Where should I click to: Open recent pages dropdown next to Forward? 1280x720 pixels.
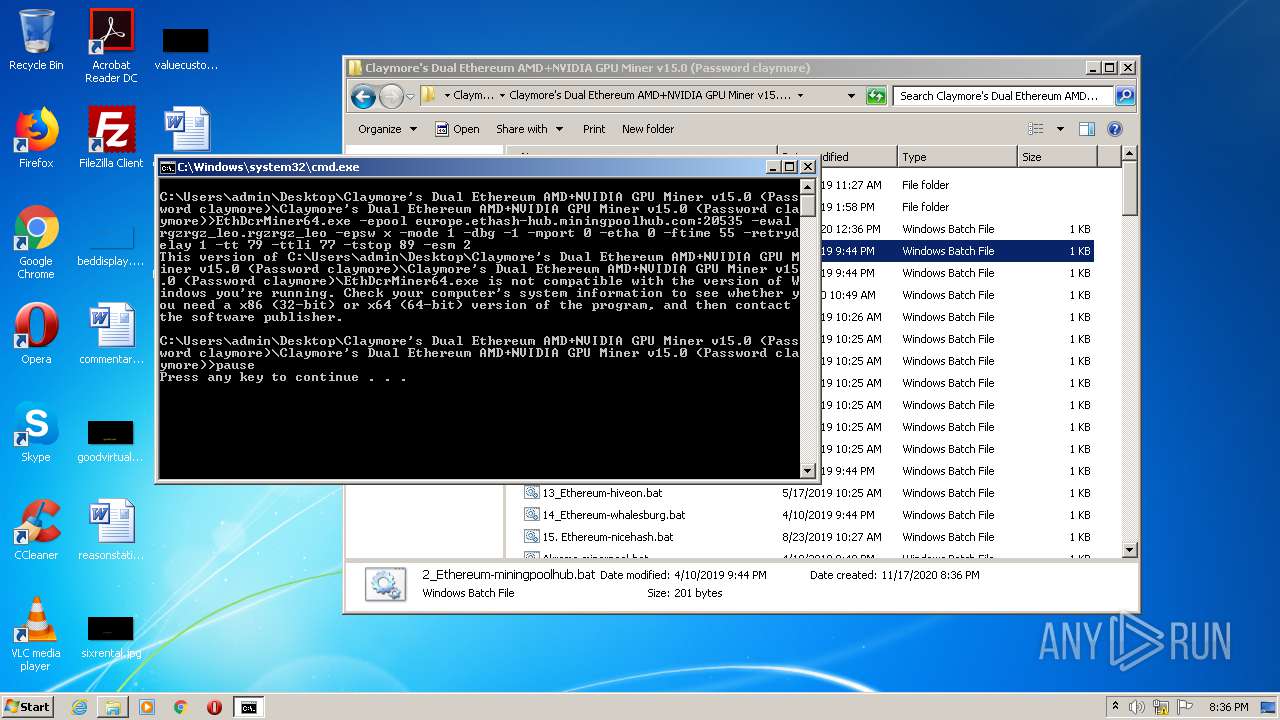410,96
